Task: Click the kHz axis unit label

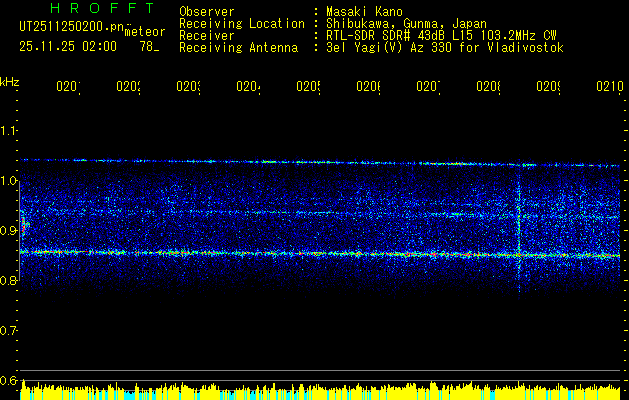Action: [x=10, y=83]
